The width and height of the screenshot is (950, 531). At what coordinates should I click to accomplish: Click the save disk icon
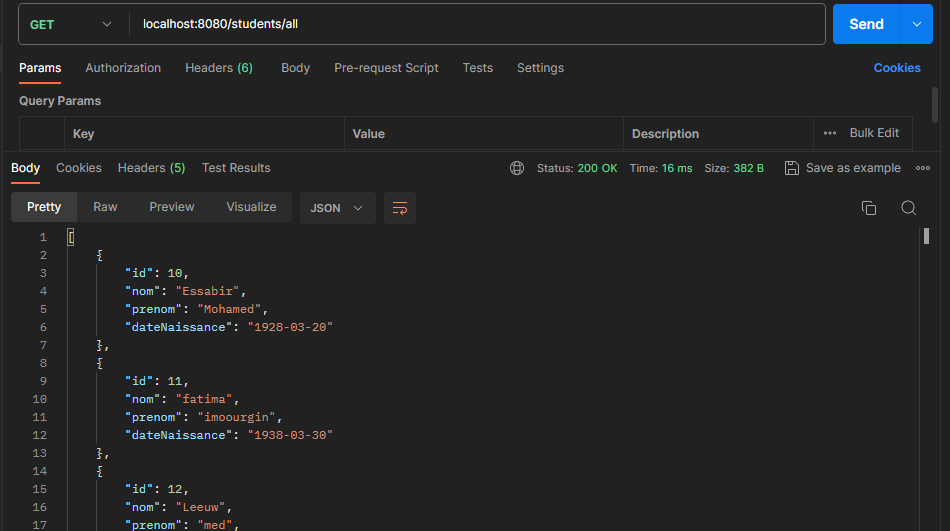pyautogui.click(x=791, y=168)
